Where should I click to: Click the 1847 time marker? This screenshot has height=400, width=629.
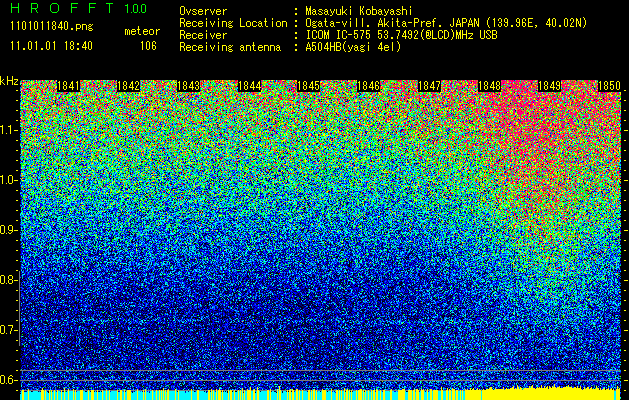pos(429,86)
